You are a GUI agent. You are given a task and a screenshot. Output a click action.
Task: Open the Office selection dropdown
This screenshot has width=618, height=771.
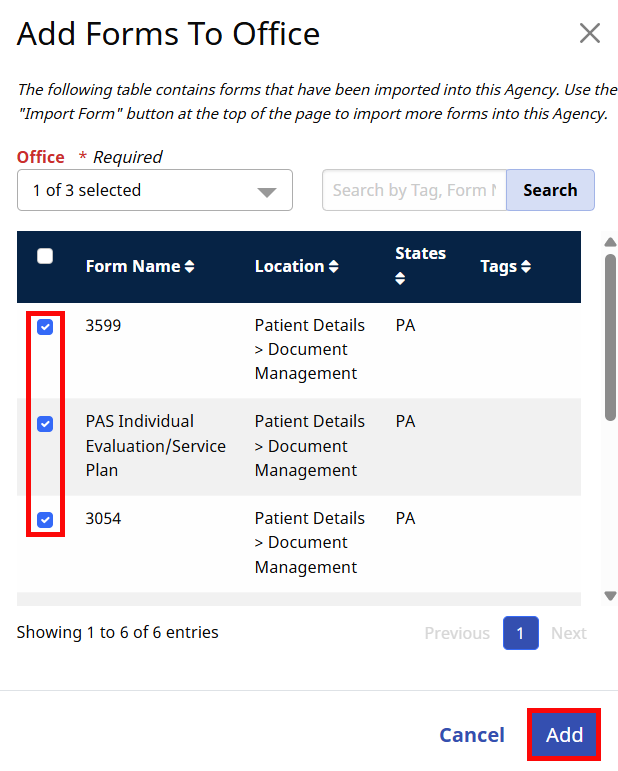[x=154, y=190]
